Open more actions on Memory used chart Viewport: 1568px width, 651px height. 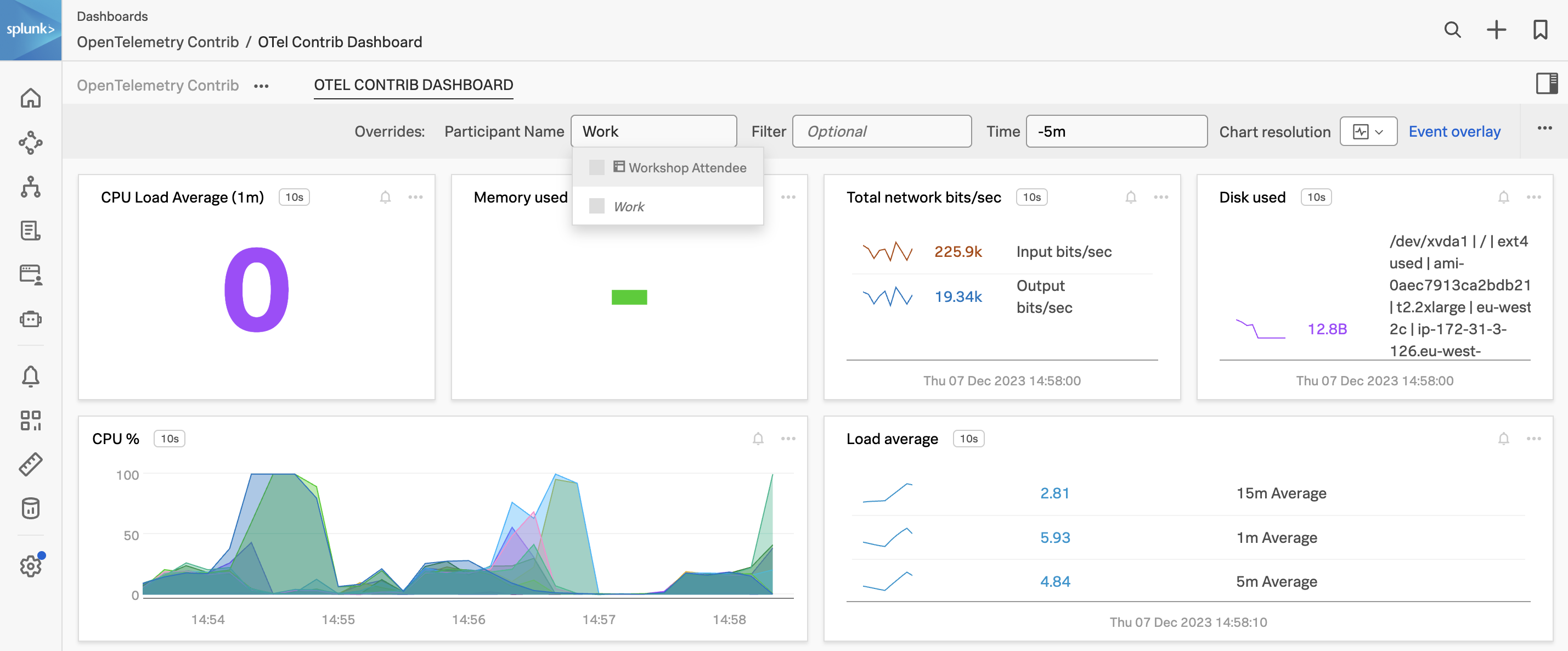pos(788,197)
